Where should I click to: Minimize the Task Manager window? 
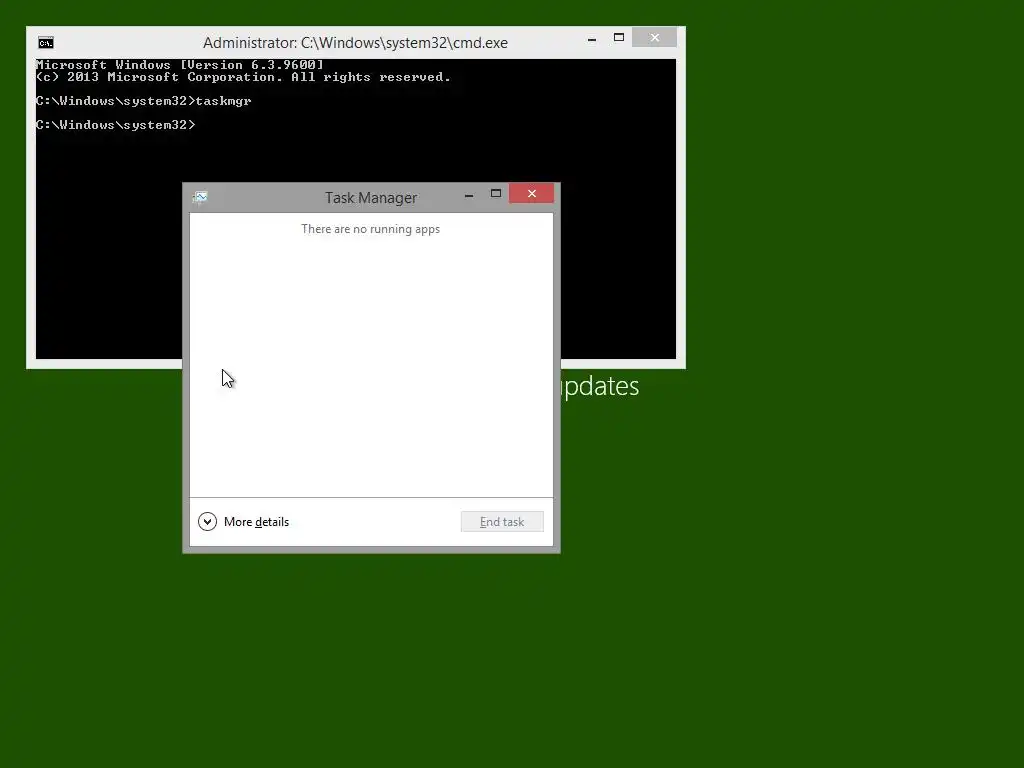coord(469,195)
